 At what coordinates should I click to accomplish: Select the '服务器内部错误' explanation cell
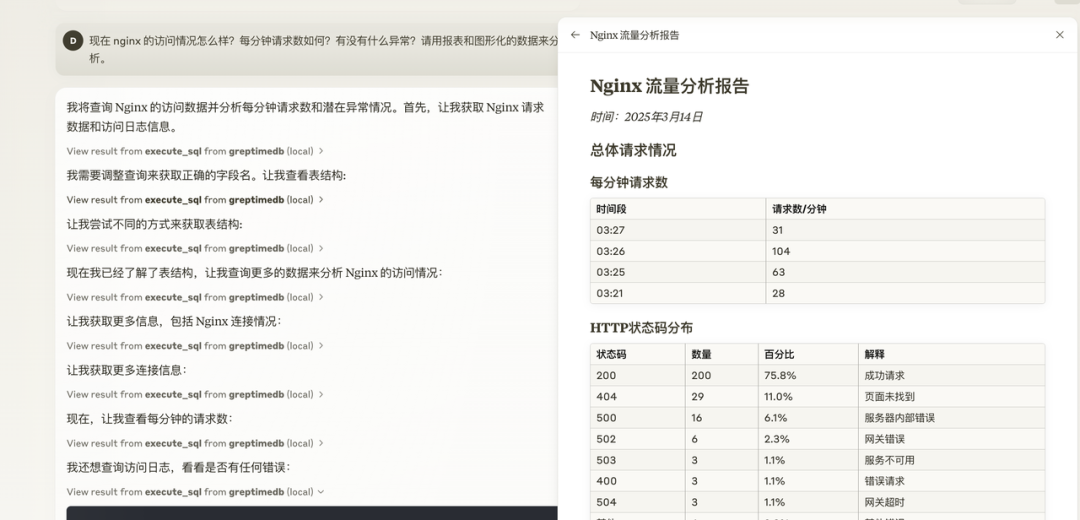[x=951, y=417]
